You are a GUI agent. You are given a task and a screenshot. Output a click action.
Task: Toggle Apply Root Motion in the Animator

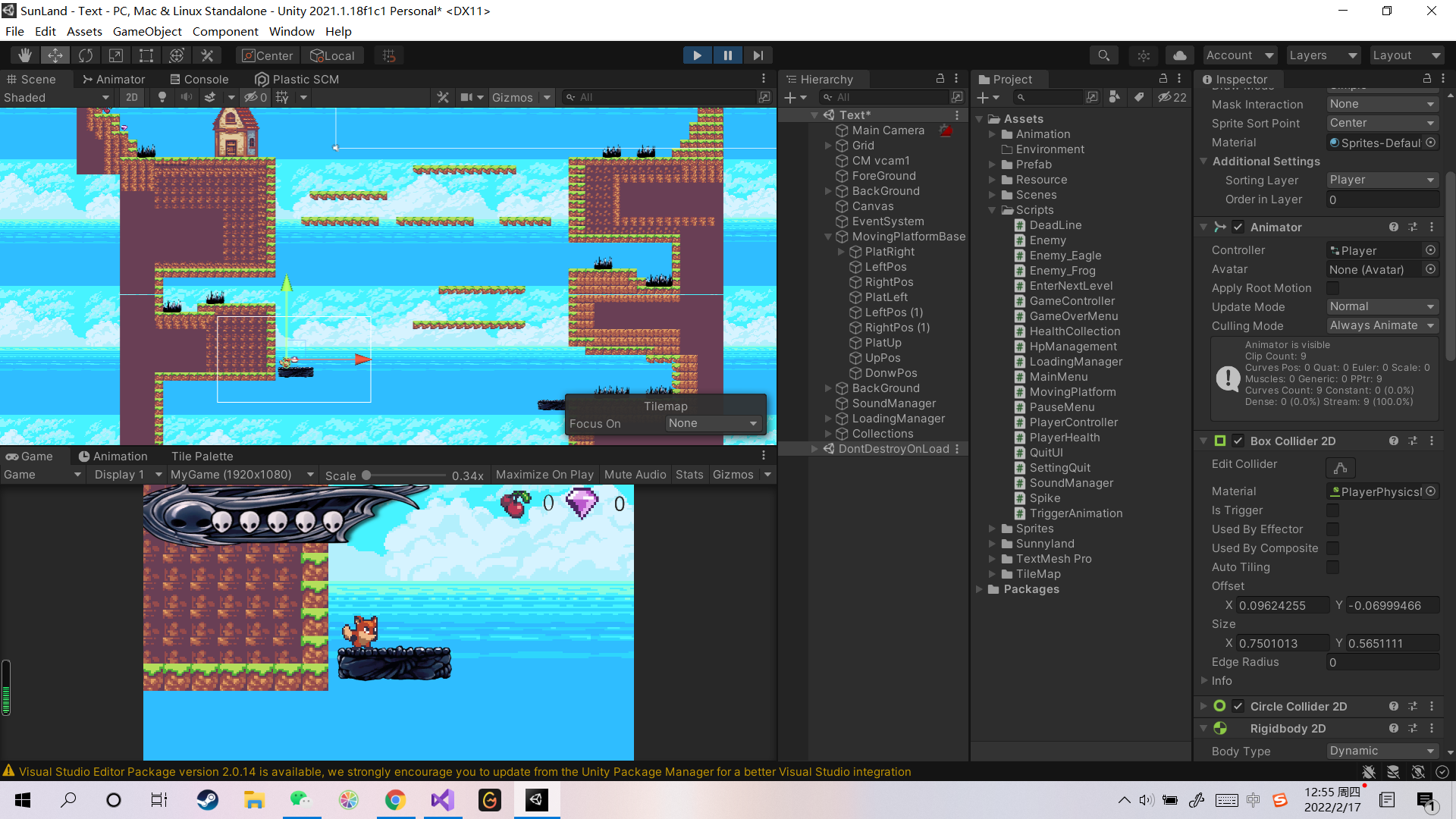[1333, 288]
